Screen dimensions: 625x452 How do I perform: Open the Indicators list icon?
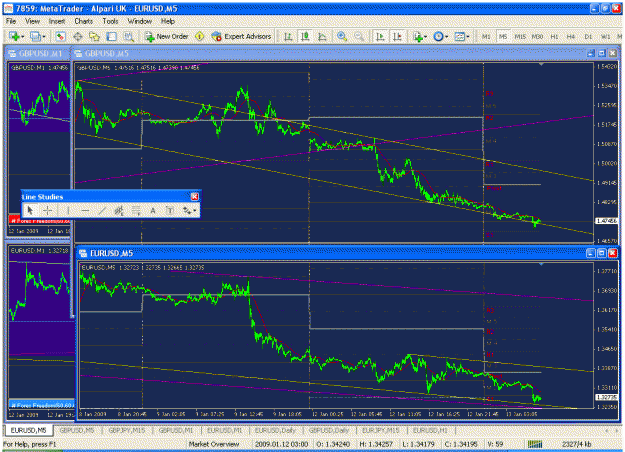pos(418,37)
